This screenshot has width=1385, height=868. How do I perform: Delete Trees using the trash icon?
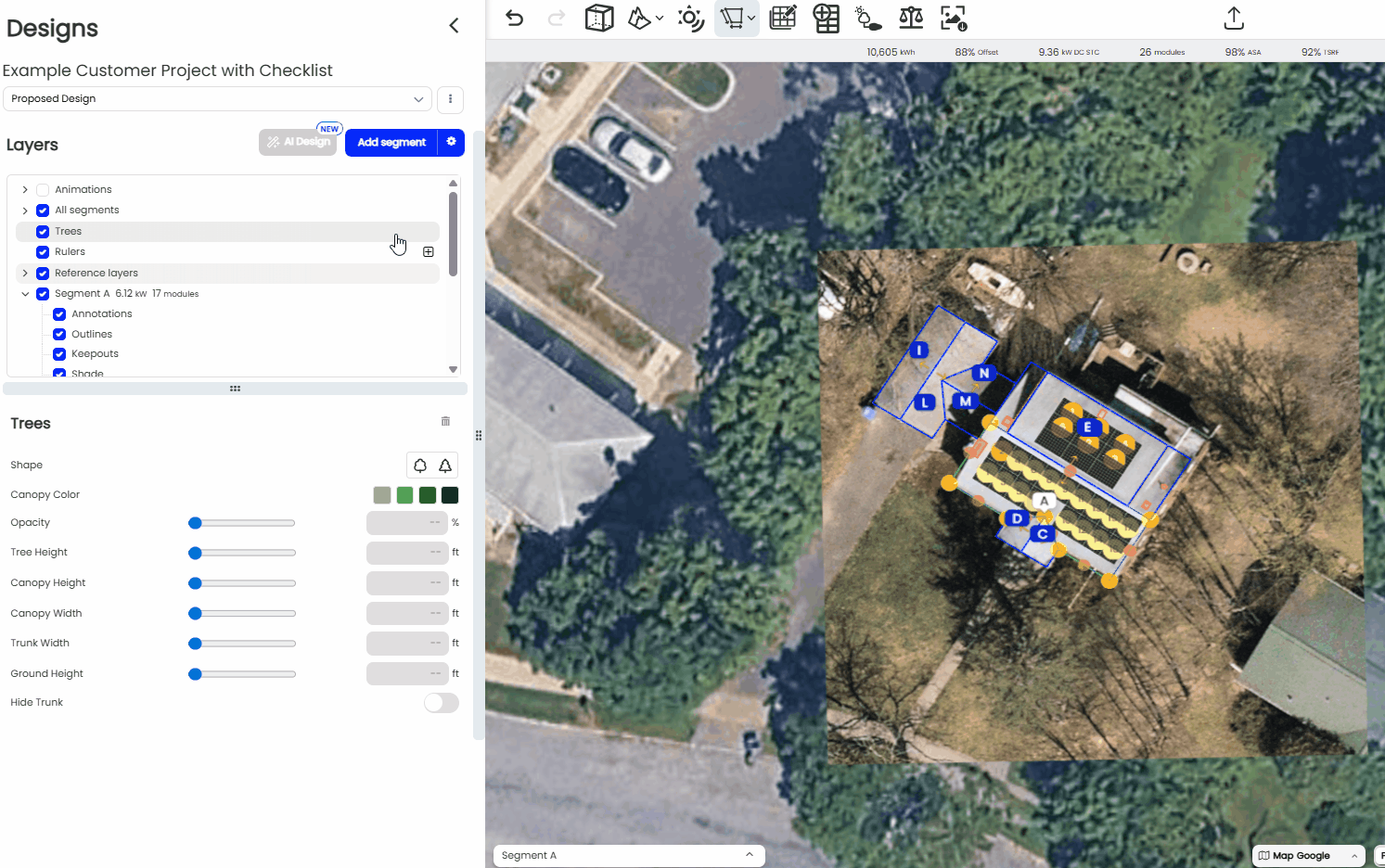tap(445, 422)
